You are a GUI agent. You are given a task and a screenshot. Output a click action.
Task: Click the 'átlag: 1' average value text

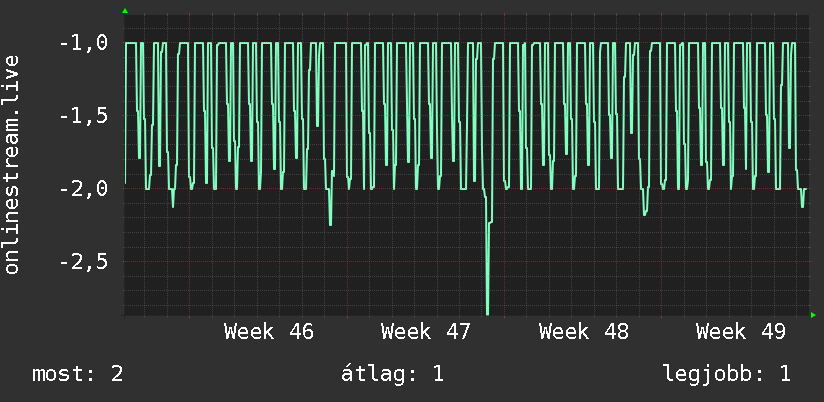tap(393, 374)
